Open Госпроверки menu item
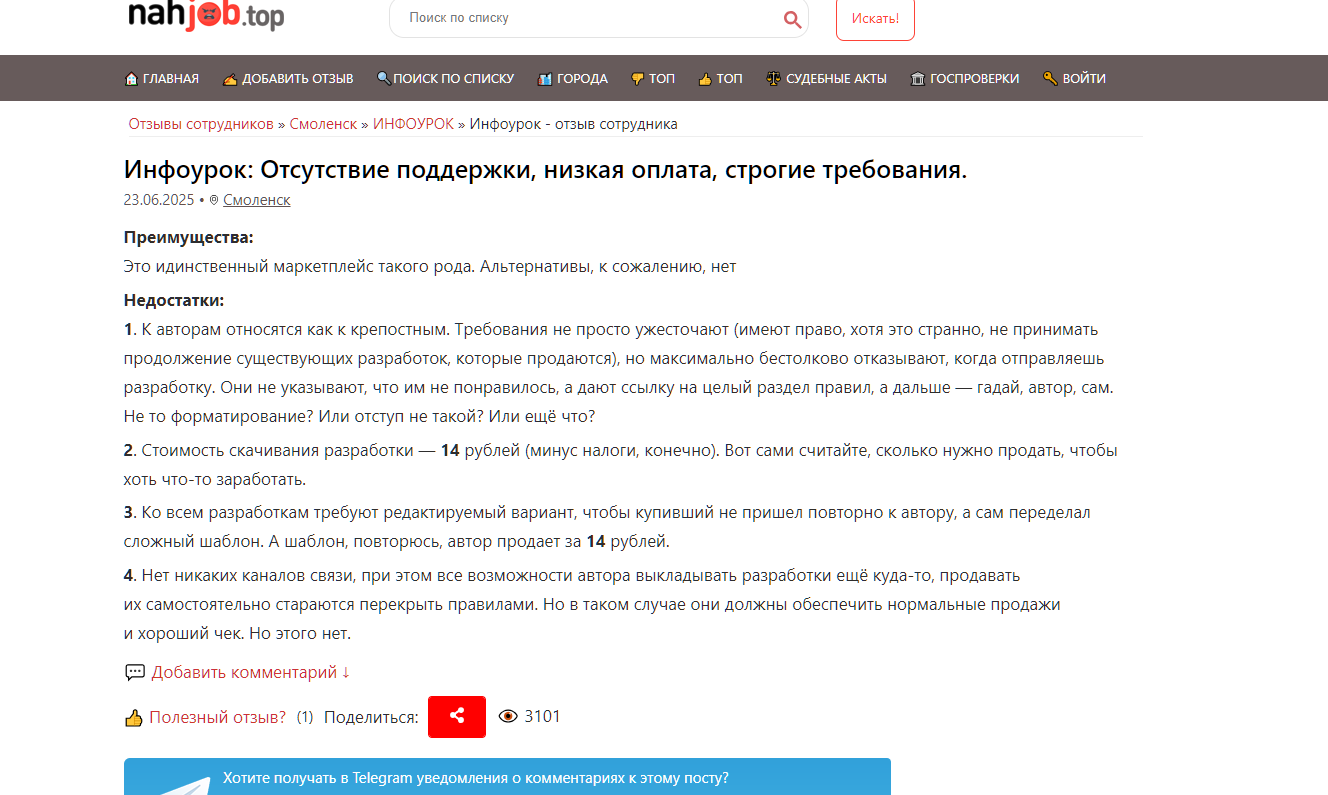 click(965, 79)
